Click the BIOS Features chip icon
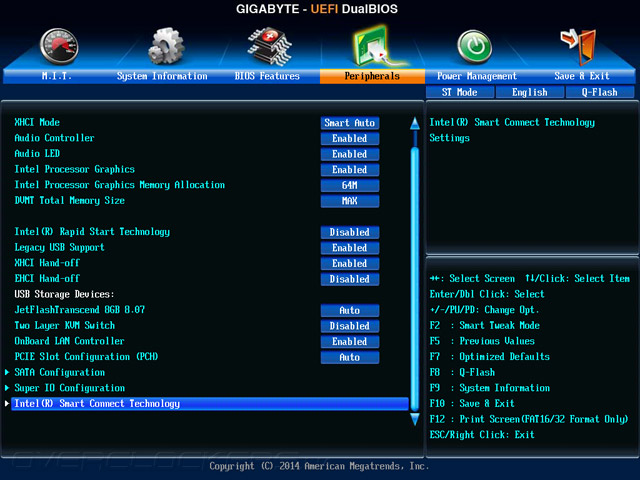Viewport: 640px width, 480px height. [x=269, y=47]
